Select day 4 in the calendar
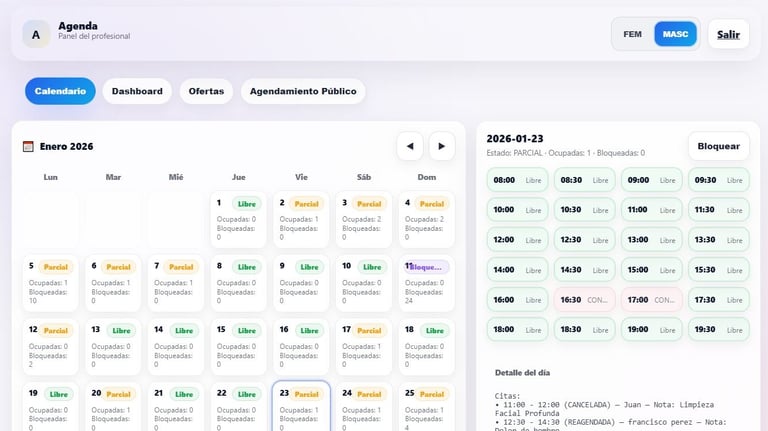This screenshot has width=768, height=431. [x=427, y=219]
